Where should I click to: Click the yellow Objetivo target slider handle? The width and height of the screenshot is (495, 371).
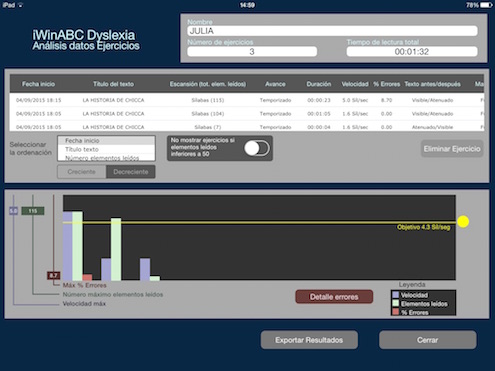tap(463, 222)
